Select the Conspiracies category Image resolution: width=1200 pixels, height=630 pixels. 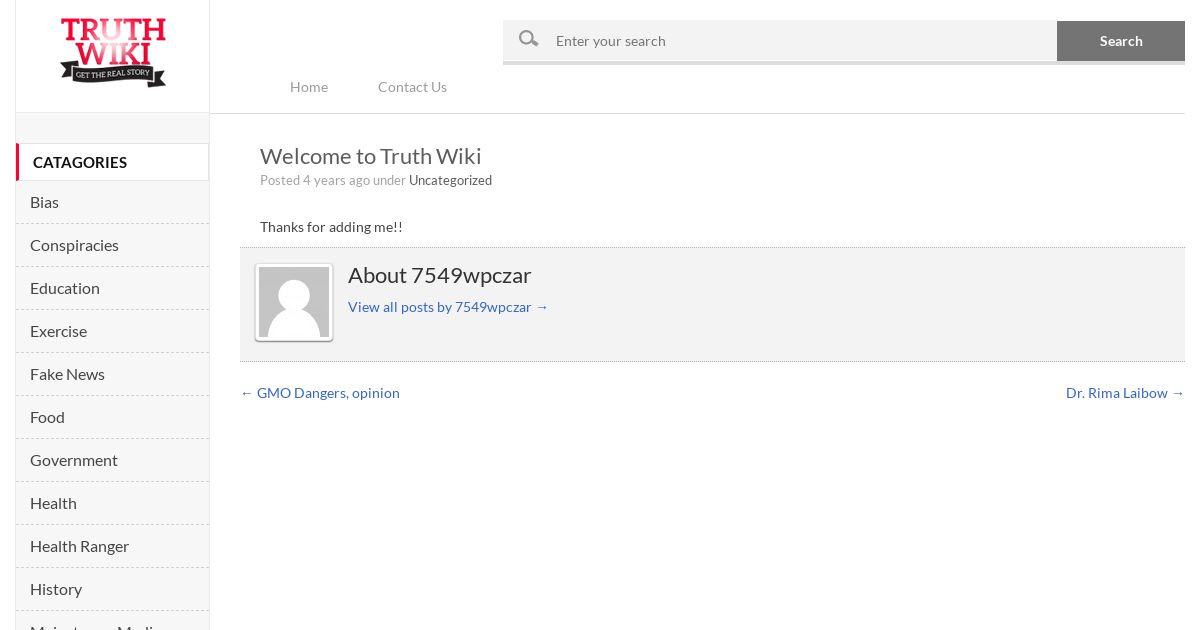tap(112, 245)
